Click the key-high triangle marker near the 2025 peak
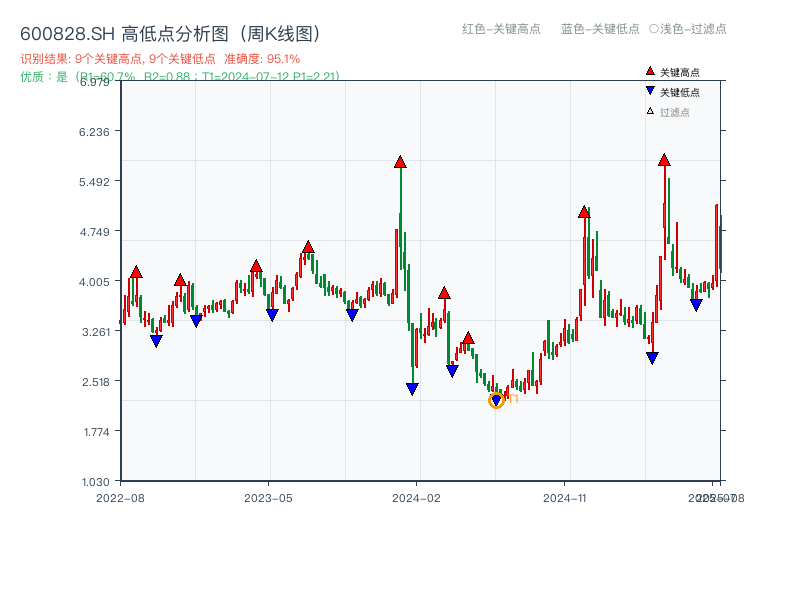The image size is (800, 600). pyautogui.click(x=663, y=158)
